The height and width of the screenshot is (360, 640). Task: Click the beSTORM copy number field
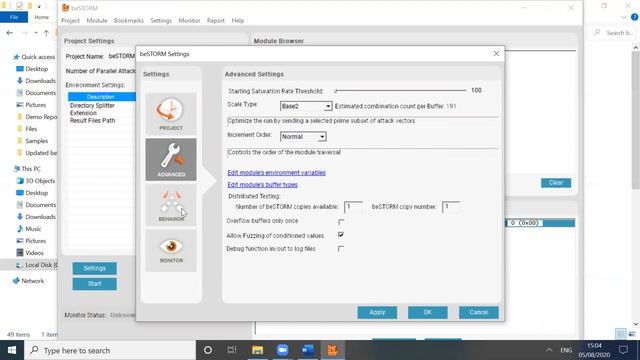click(451, 207)
